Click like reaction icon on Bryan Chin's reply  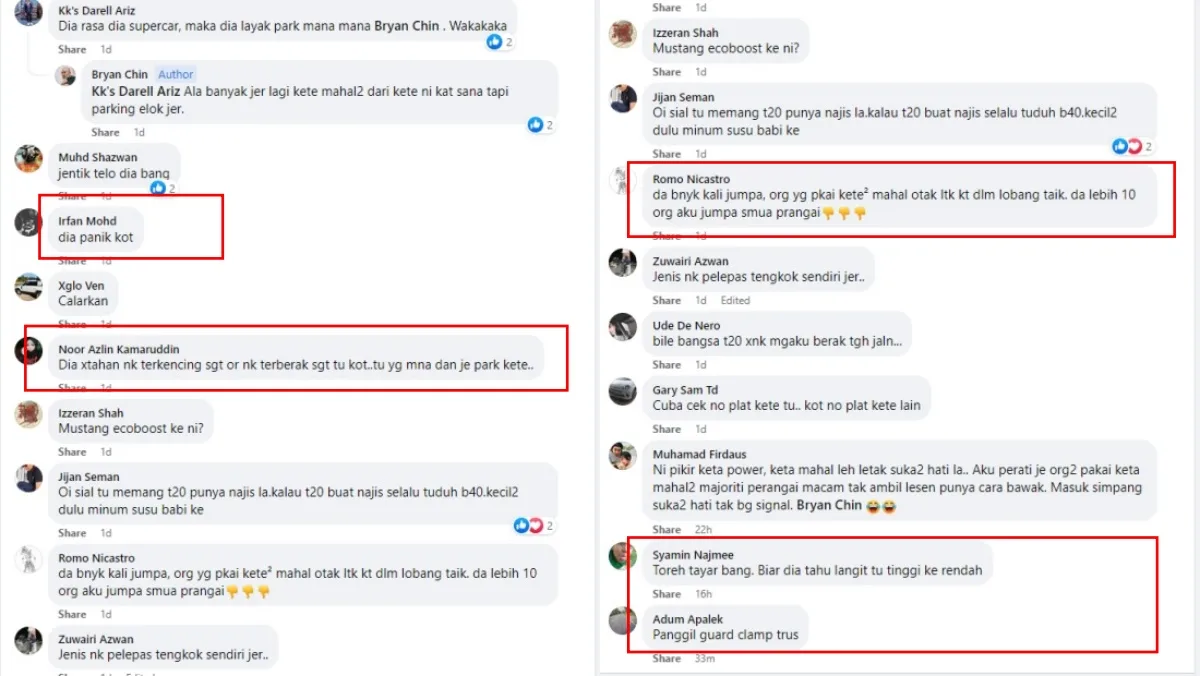[x=535, y=125]
